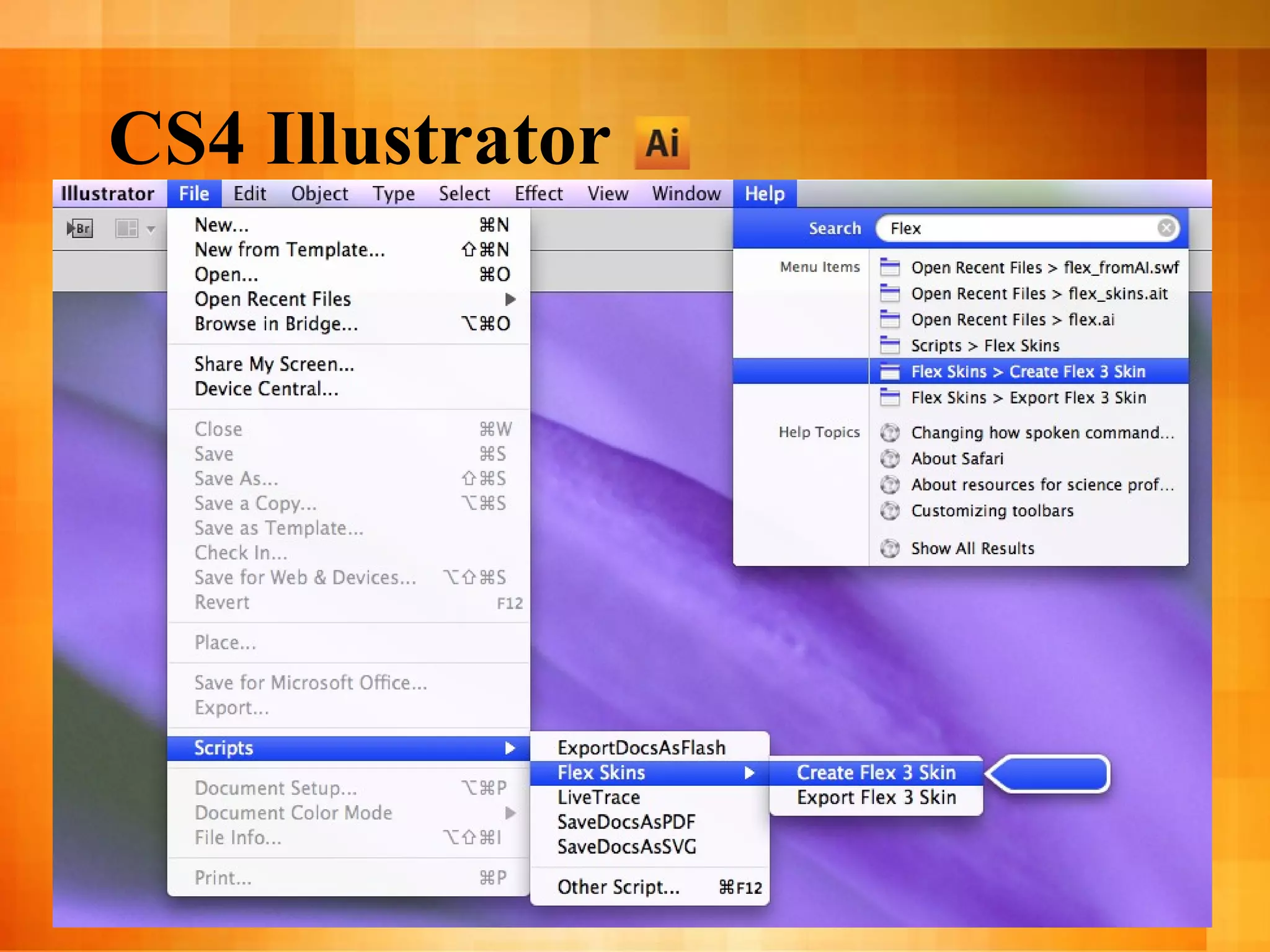Viewport: 1270px width, 952px height.
Task: Select Device Central...
Action: (349, 389)
